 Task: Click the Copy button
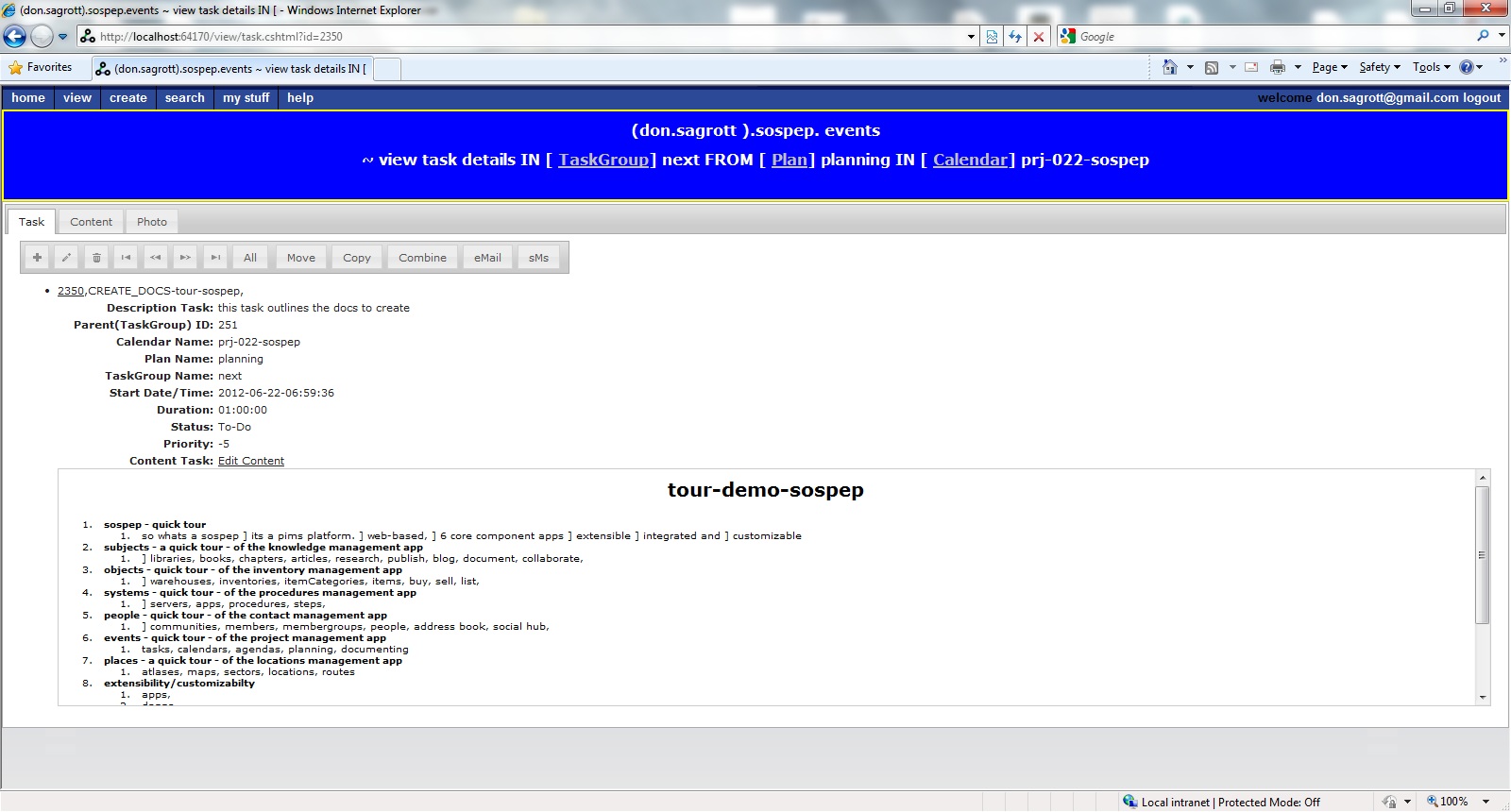click(357, 257)
